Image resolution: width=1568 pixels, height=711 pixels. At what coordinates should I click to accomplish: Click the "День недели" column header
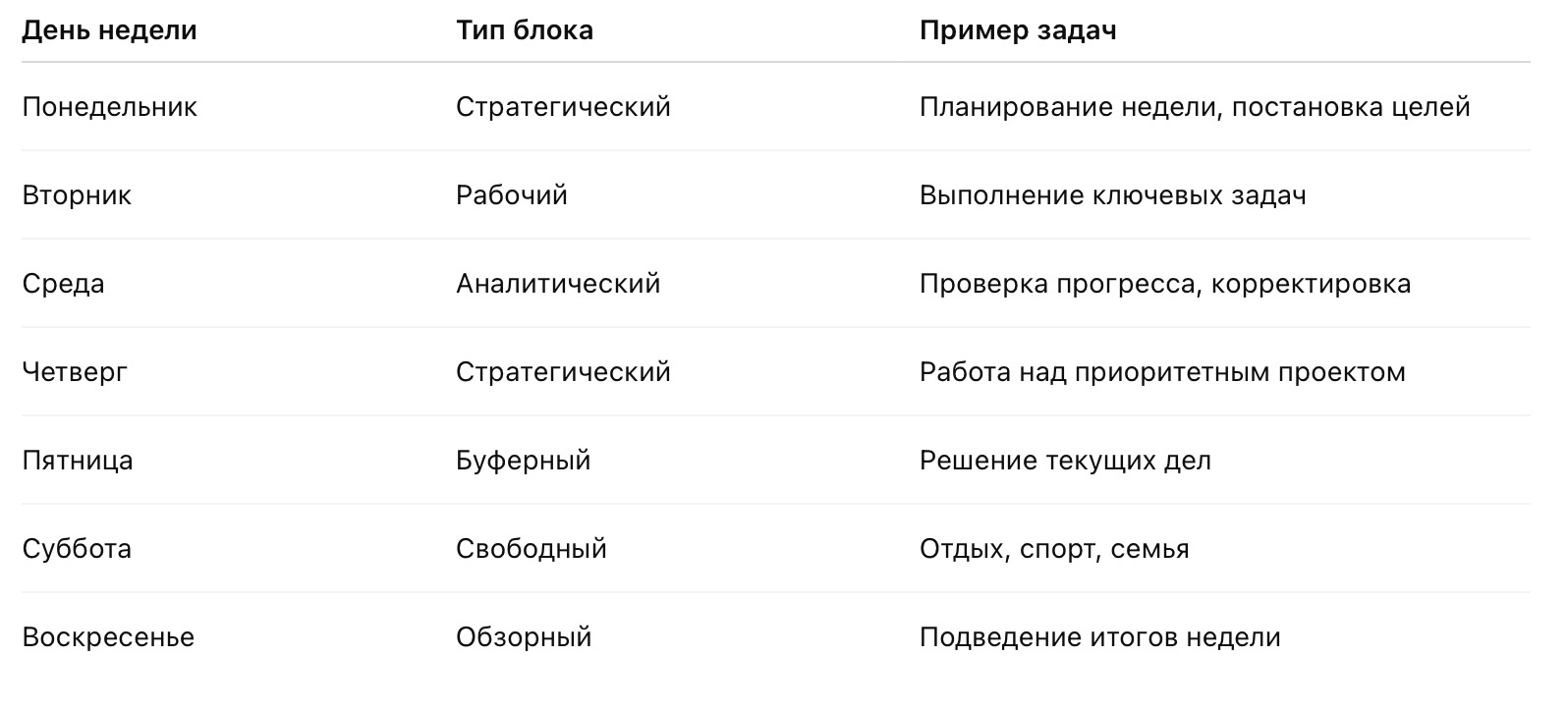click(x=109, y=30)
